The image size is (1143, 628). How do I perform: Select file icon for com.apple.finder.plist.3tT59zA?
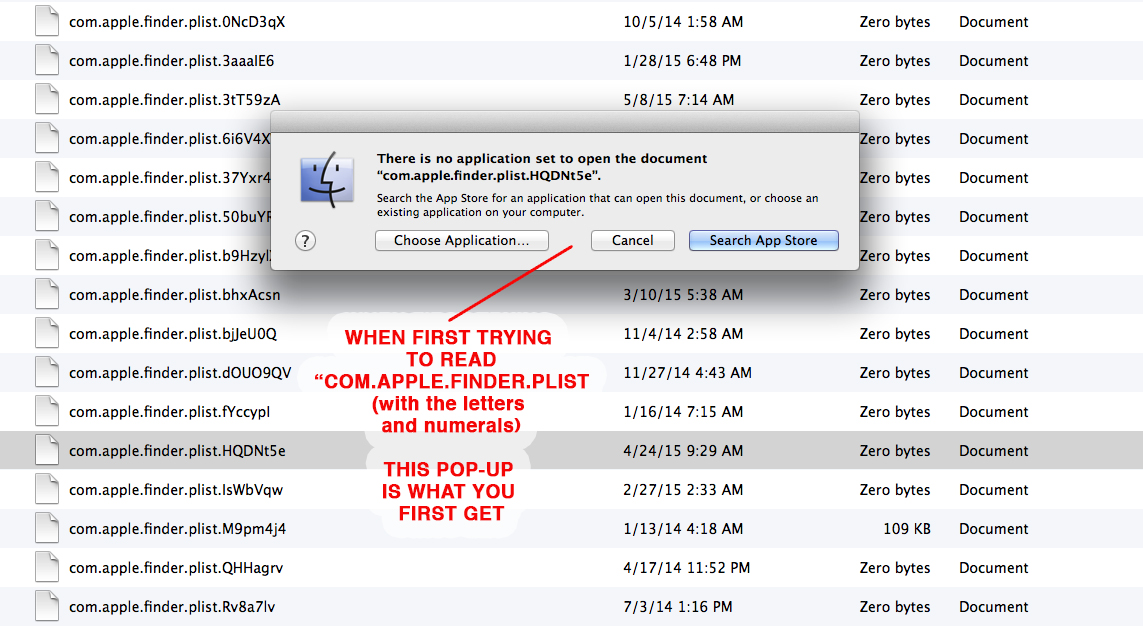pos(47,98)
